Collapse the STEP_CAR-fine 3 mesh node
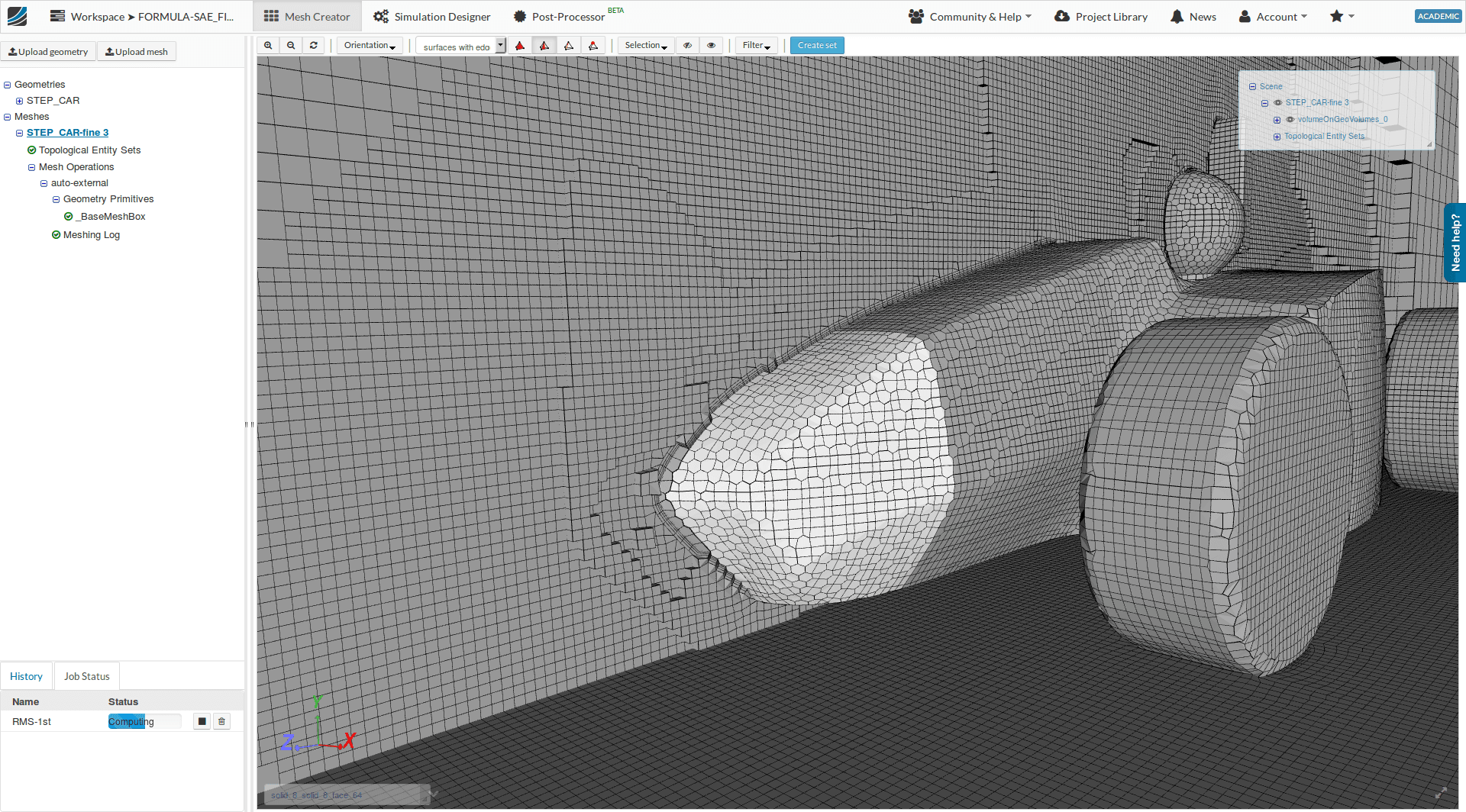Viewport: 1466px width, 812px height. point(20,134)
